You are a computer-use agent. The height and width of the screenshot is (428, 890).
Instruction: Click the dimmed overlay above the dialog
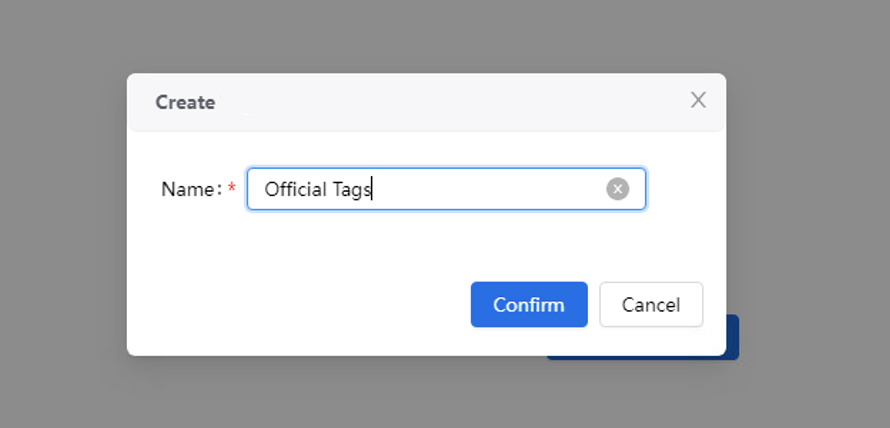click(x=426, y=35)
